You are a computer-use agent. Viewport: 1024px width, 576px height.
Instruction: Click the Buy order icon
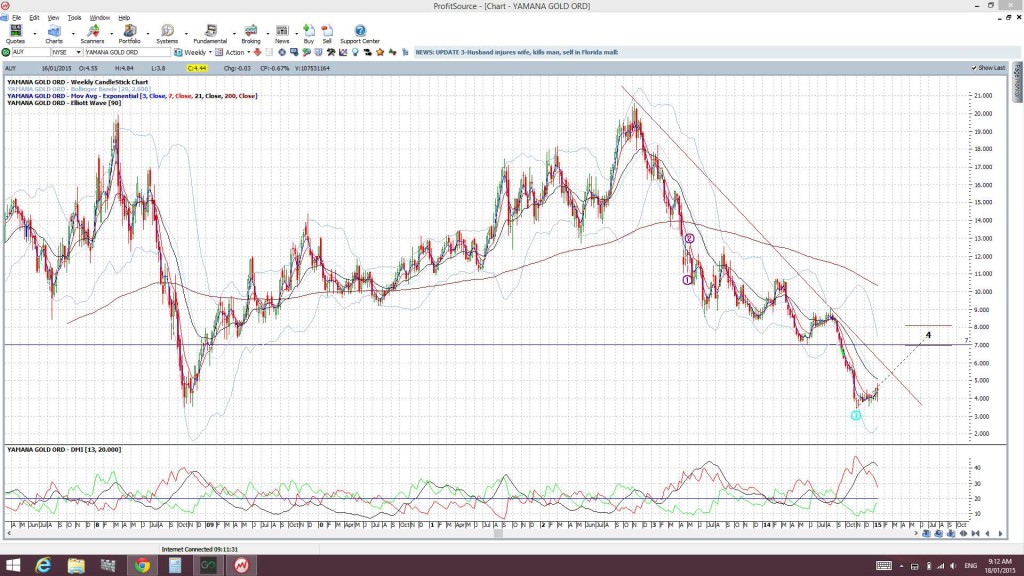pyautogui.click(x=309, y=34)
